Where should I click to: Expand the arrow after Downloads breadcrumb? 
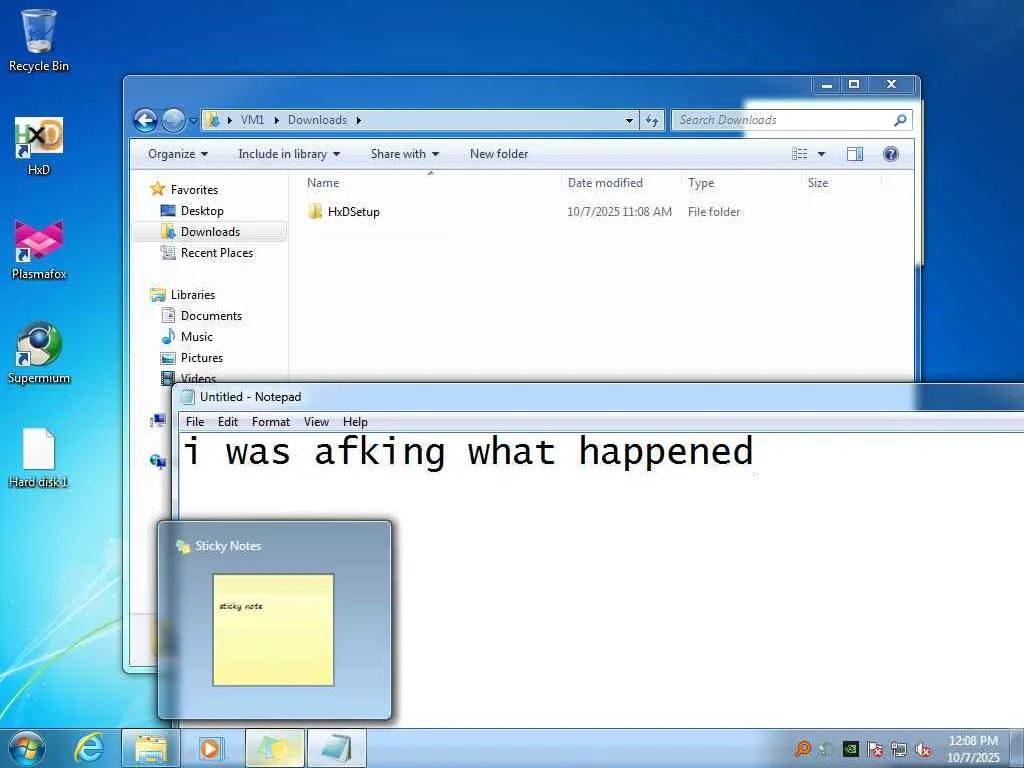(359, 120)
